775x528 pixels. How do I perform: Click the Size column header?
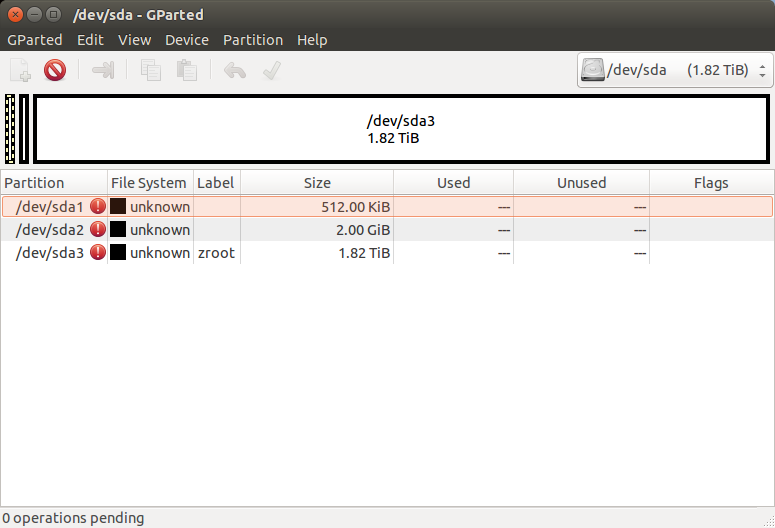(317, 183)
